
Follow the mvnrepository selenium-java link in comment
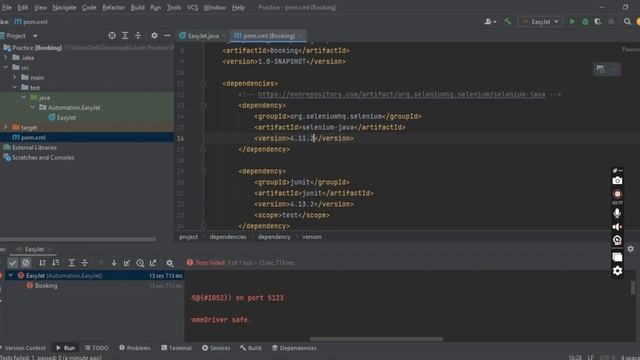pyautogui.click(x=401, y=94)
